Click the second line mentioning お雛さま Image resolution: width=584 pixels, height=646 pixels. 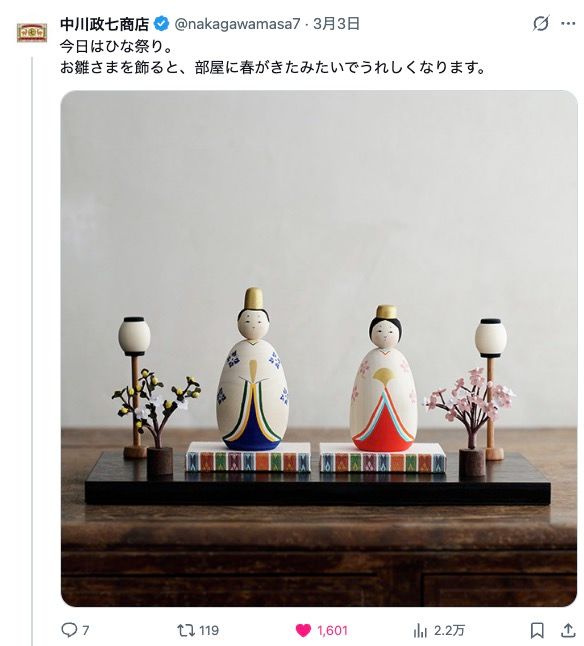click(273, 67)
